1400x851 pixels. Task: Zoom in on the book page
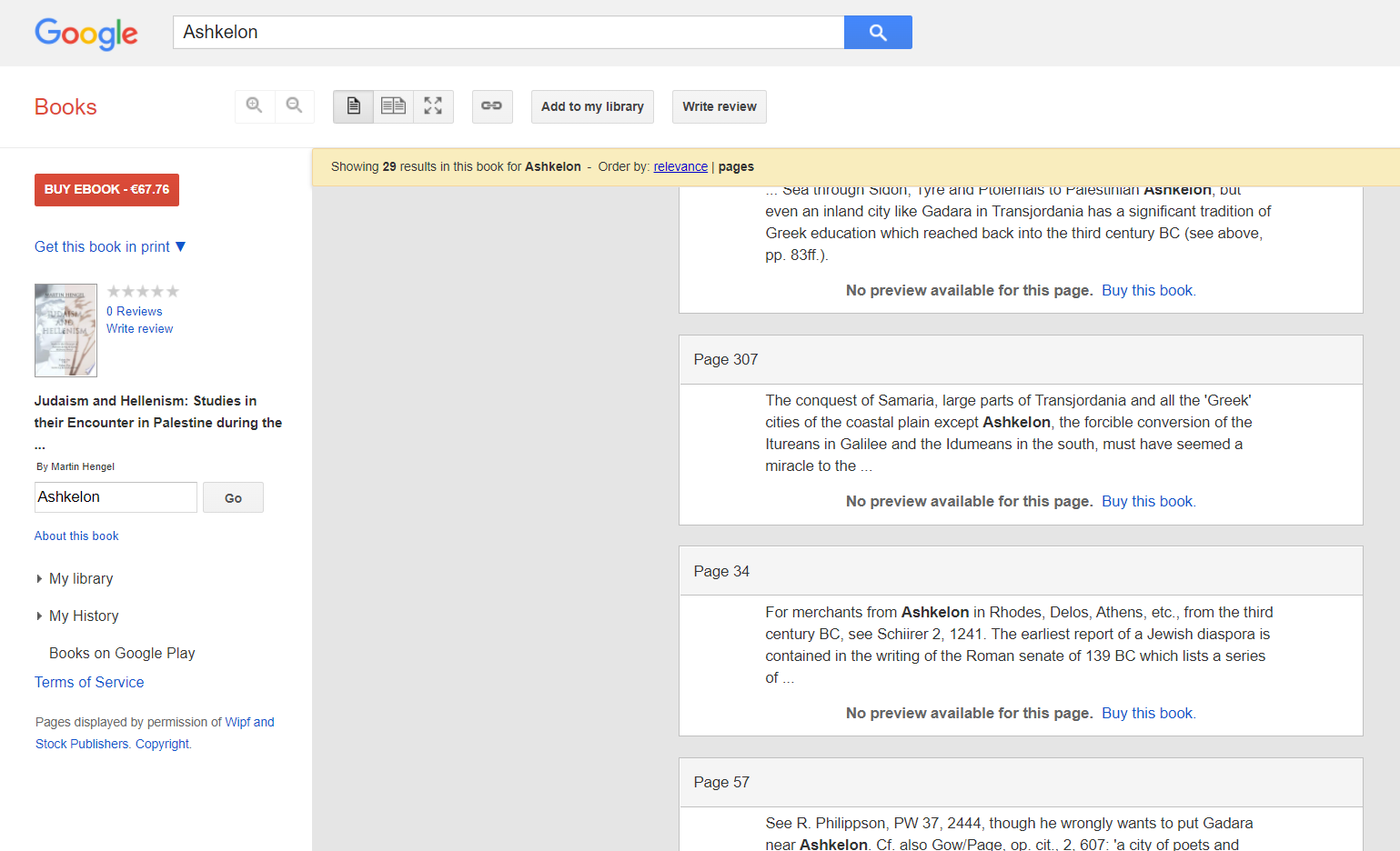[255, 106]
